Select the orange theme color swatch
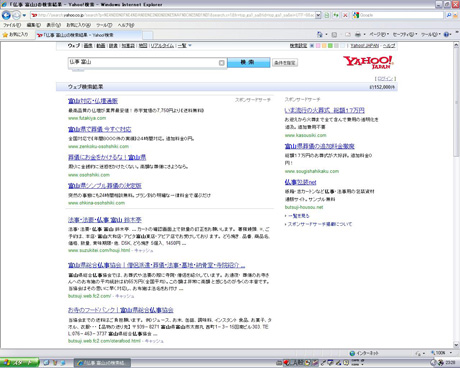 point(324,46)
